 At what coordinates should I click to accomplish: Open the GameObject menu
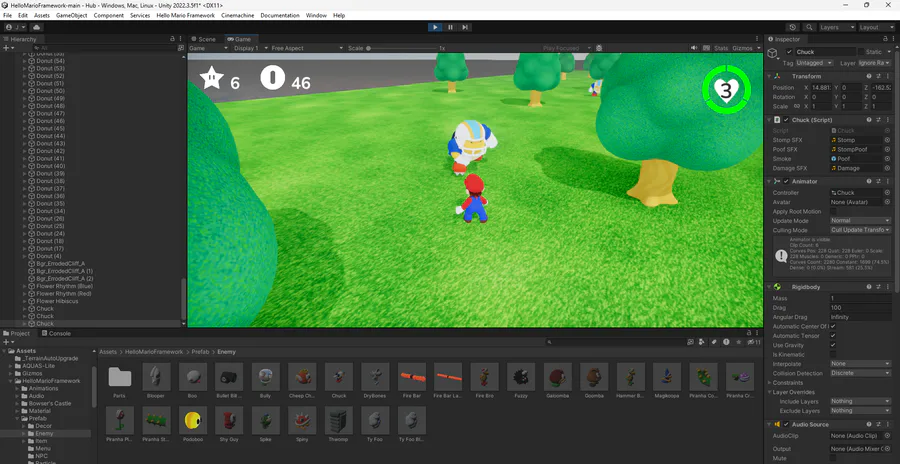pyautogui.click(x=72, y=16)
